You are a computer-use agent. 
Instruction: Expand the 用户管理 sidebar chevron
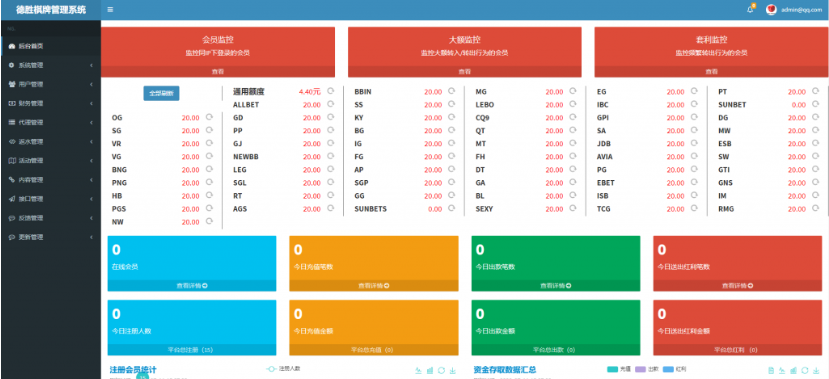tap(91, 85)
